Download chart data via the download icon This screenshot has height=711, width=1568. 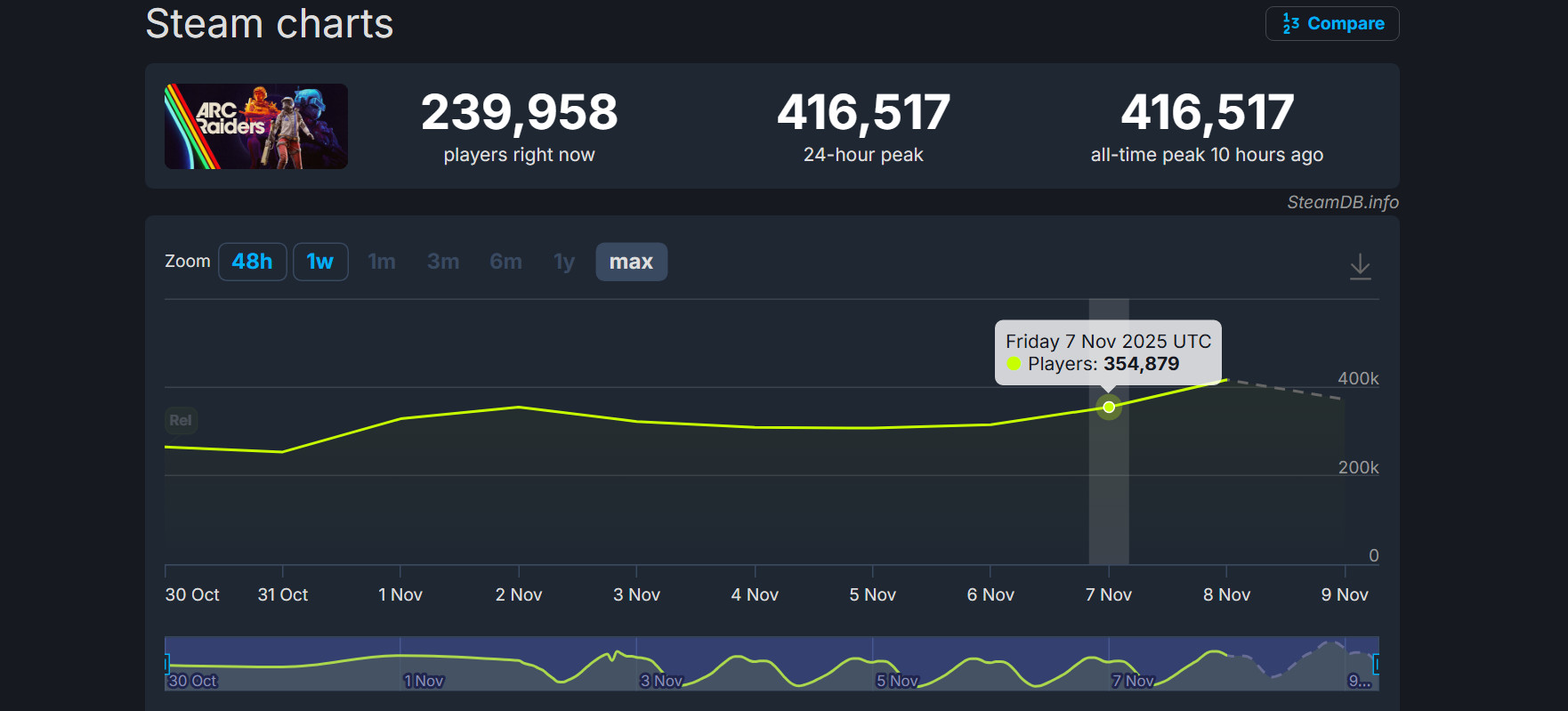pyautogui.click(x=1360, y=266)
